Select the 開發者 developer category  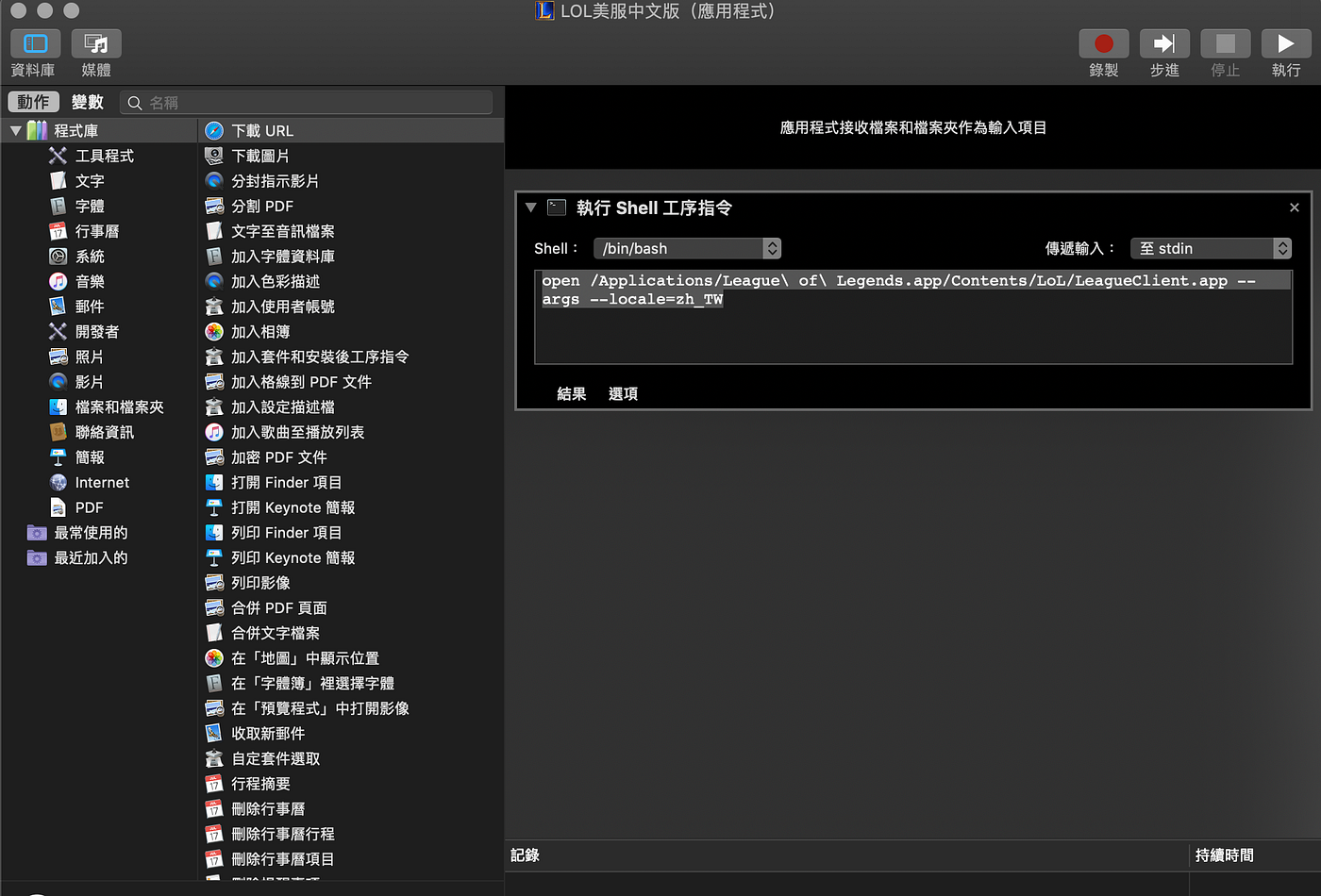click(96, 332)
